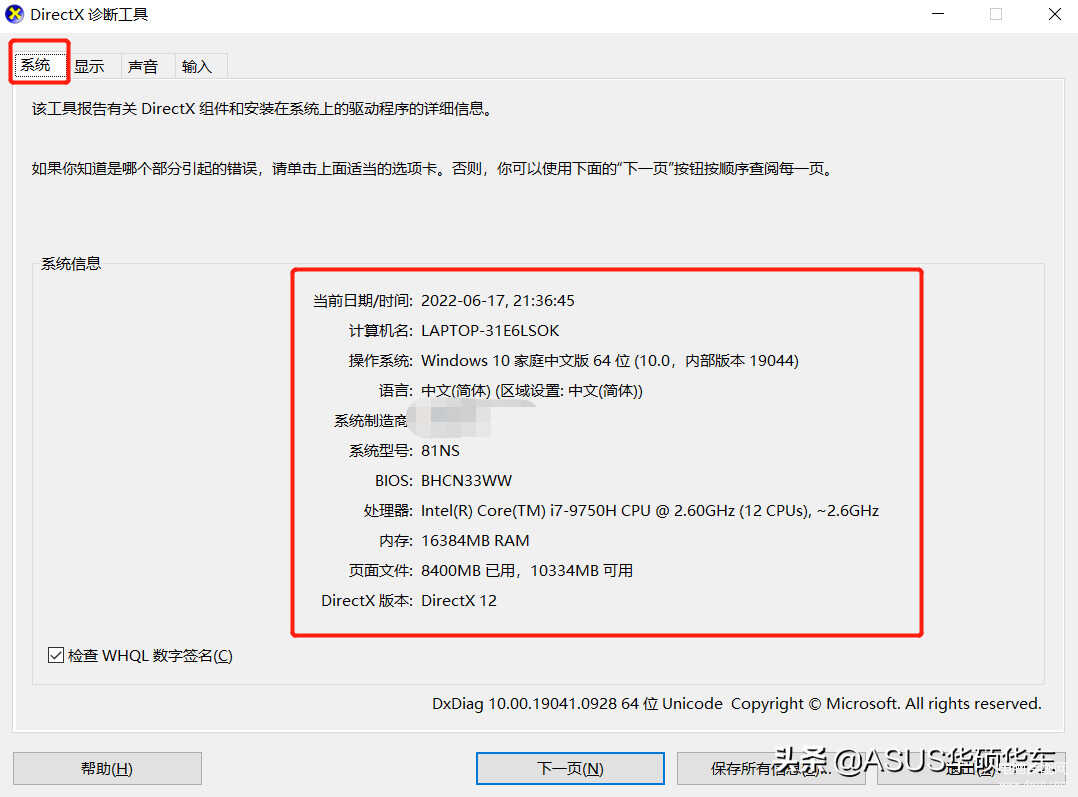Click the 操作系统 Windows 10 version text
Screen dimensions: 1078x797
[610, 361]
